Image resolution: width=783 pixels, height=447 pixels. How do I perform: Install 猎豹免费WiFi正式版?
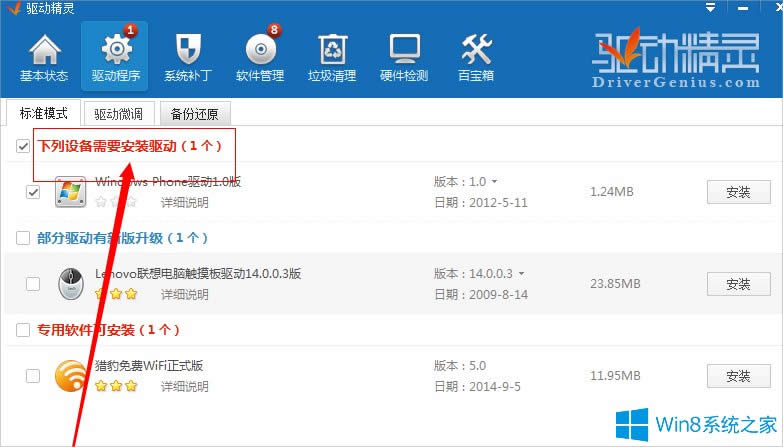click(x=739, y=376)
